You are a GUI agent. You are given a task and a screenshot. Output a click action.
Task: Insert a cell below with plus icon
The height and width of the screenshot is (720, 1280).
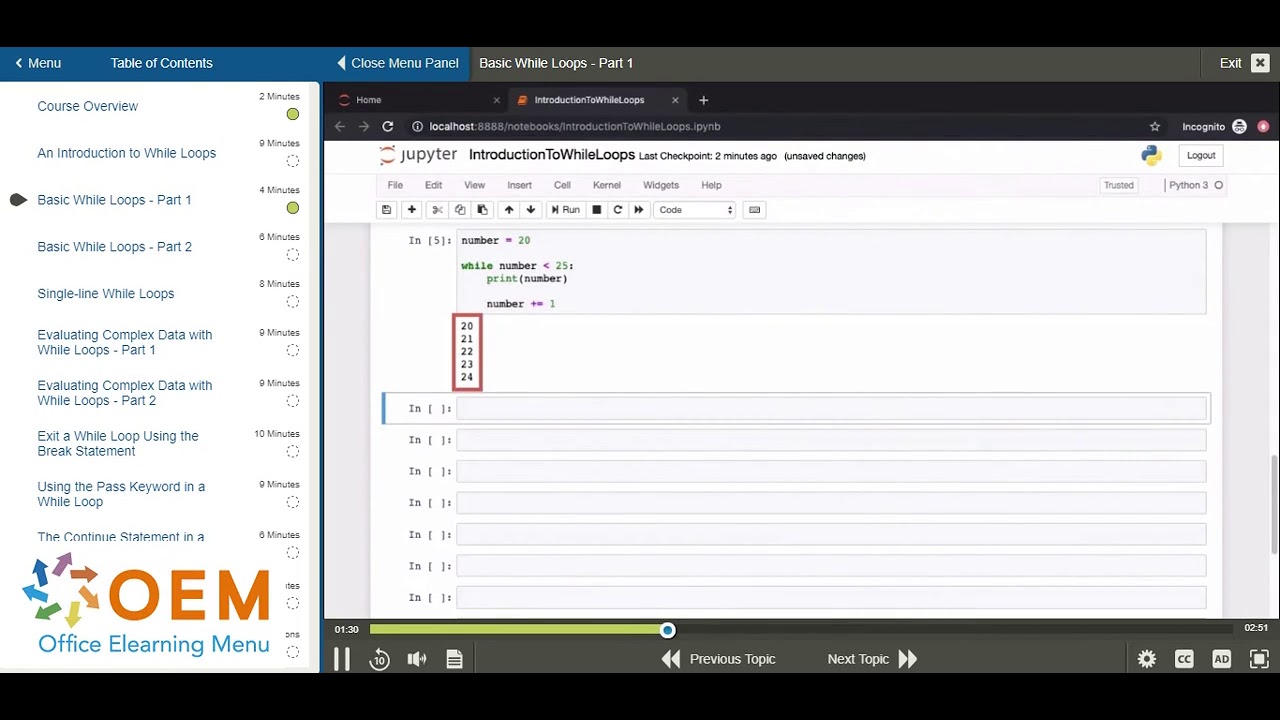pos(411,210)
